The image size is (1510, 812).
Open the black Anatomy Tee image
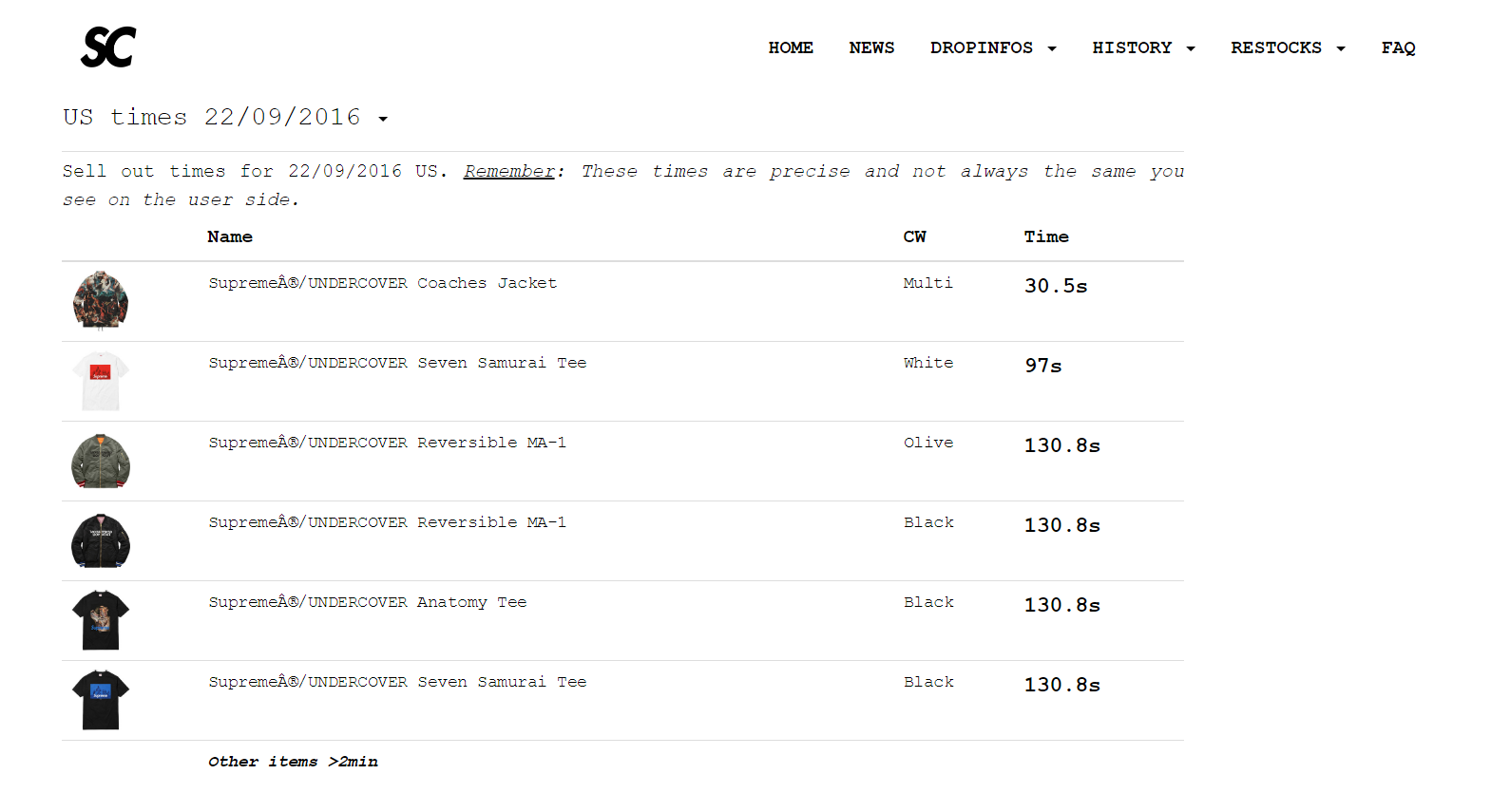[x=101, y=620]
